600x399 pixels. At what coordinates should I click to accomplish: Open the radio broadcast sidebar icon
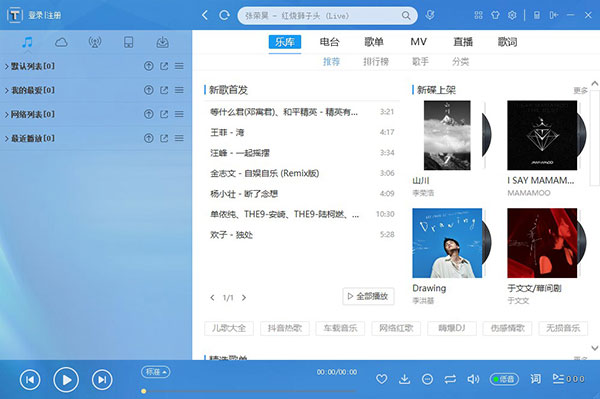95,42
